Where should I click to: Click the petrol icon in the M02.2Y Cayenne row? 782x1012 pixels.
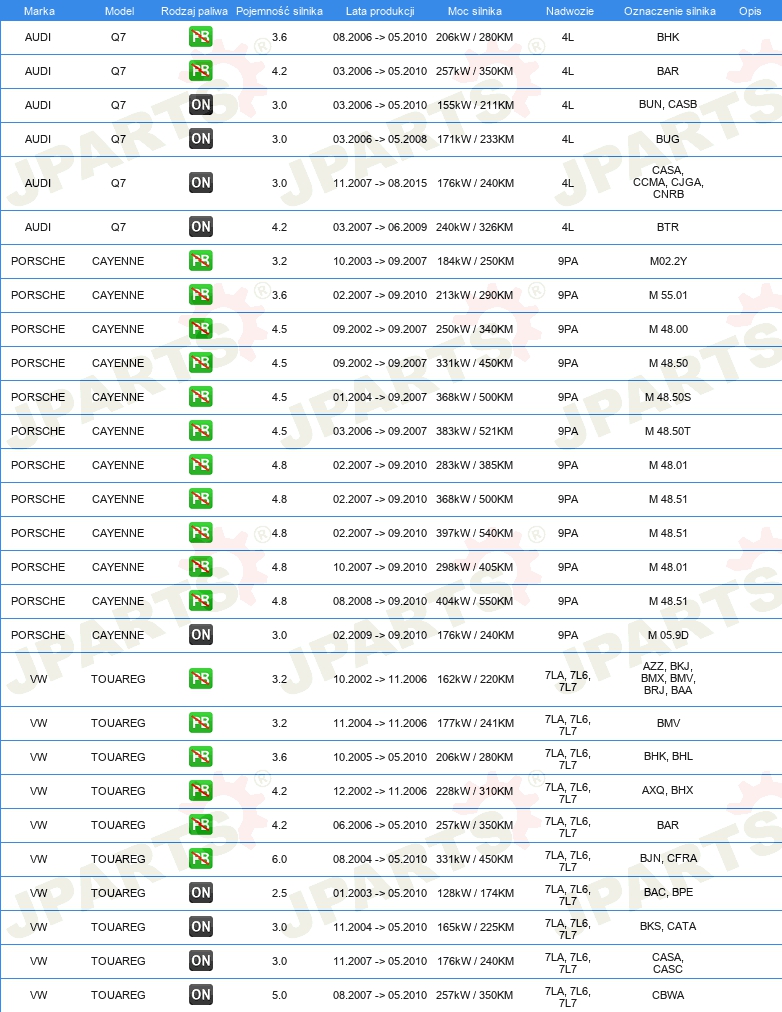click(x=201, y=261)
